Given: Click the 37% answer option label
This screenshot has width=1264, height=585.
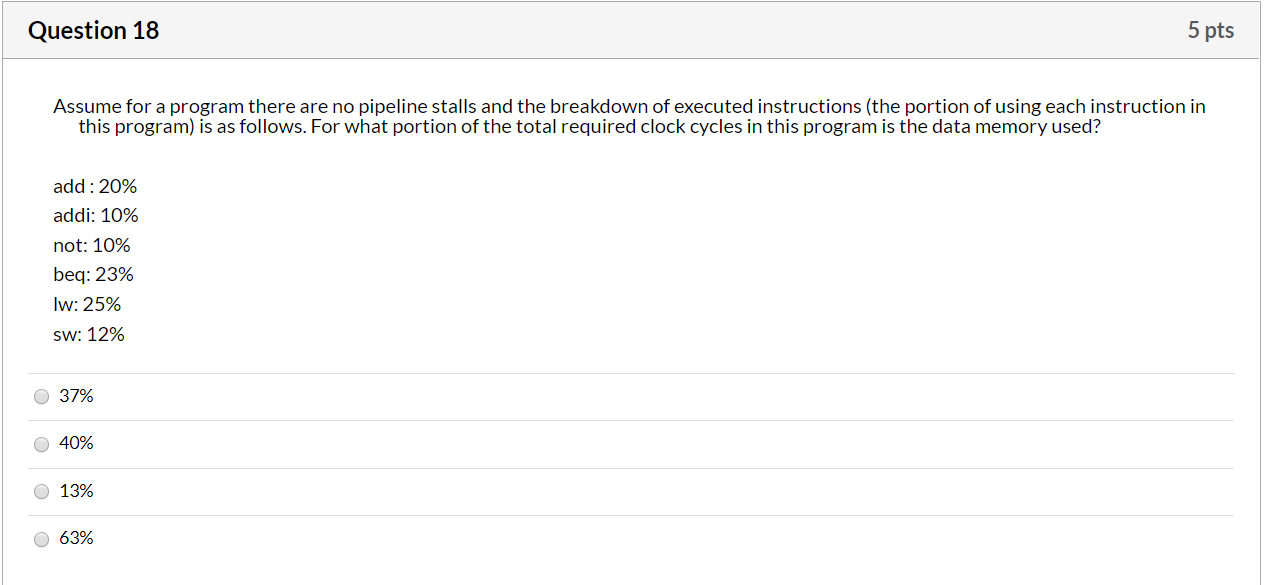Looking at the screenshot, I should pyautogui.click(x=76, y=396).
